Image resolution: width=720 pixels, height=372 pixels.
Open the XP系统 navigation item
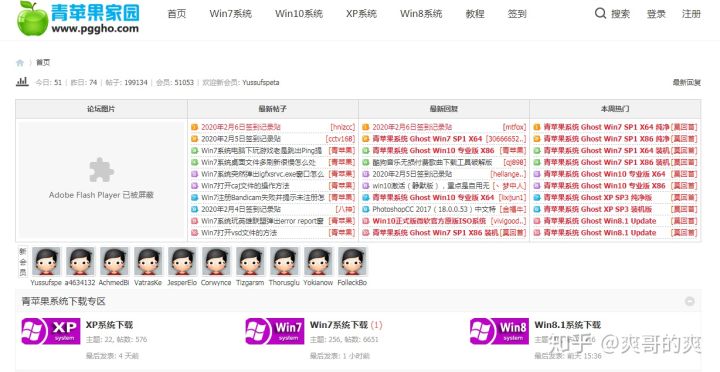pos(361,14)
